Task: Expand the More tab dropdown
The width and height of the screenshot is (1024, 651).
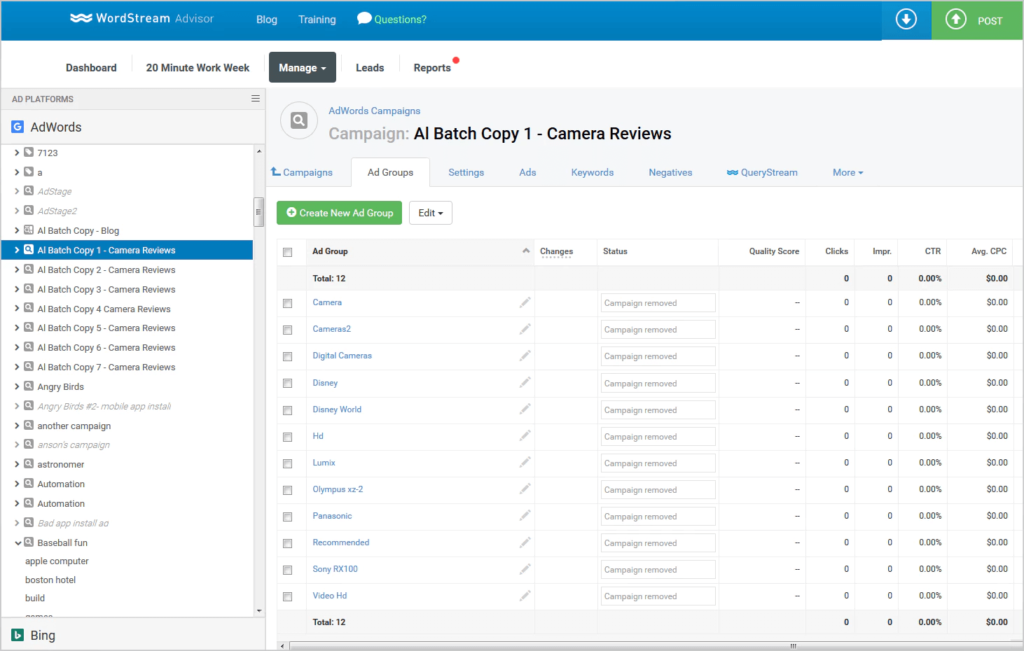Action: 847,172
